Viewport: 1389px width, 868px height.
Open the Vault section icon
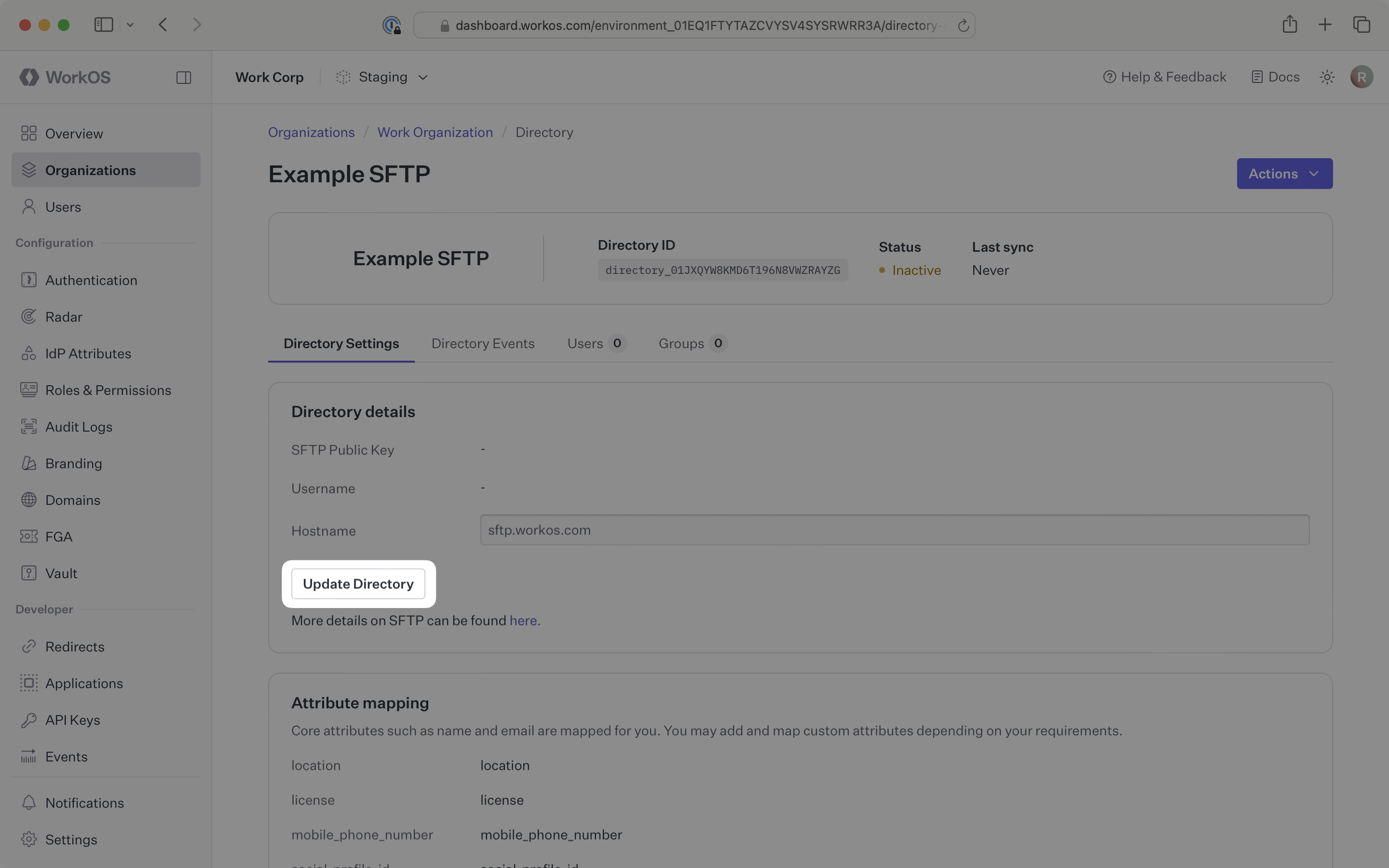[29, 573]
